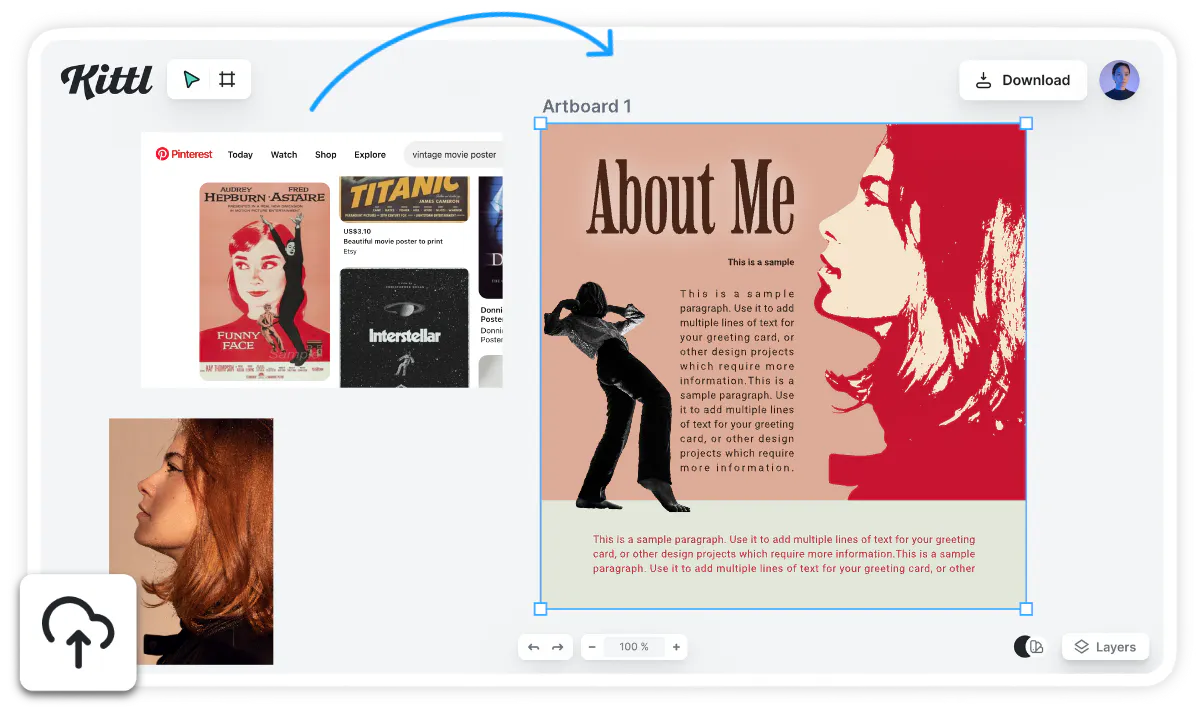Open the Pinterest Explore tab
Viewport: 1200px width, 710px height.
click(x=370, y=155)
